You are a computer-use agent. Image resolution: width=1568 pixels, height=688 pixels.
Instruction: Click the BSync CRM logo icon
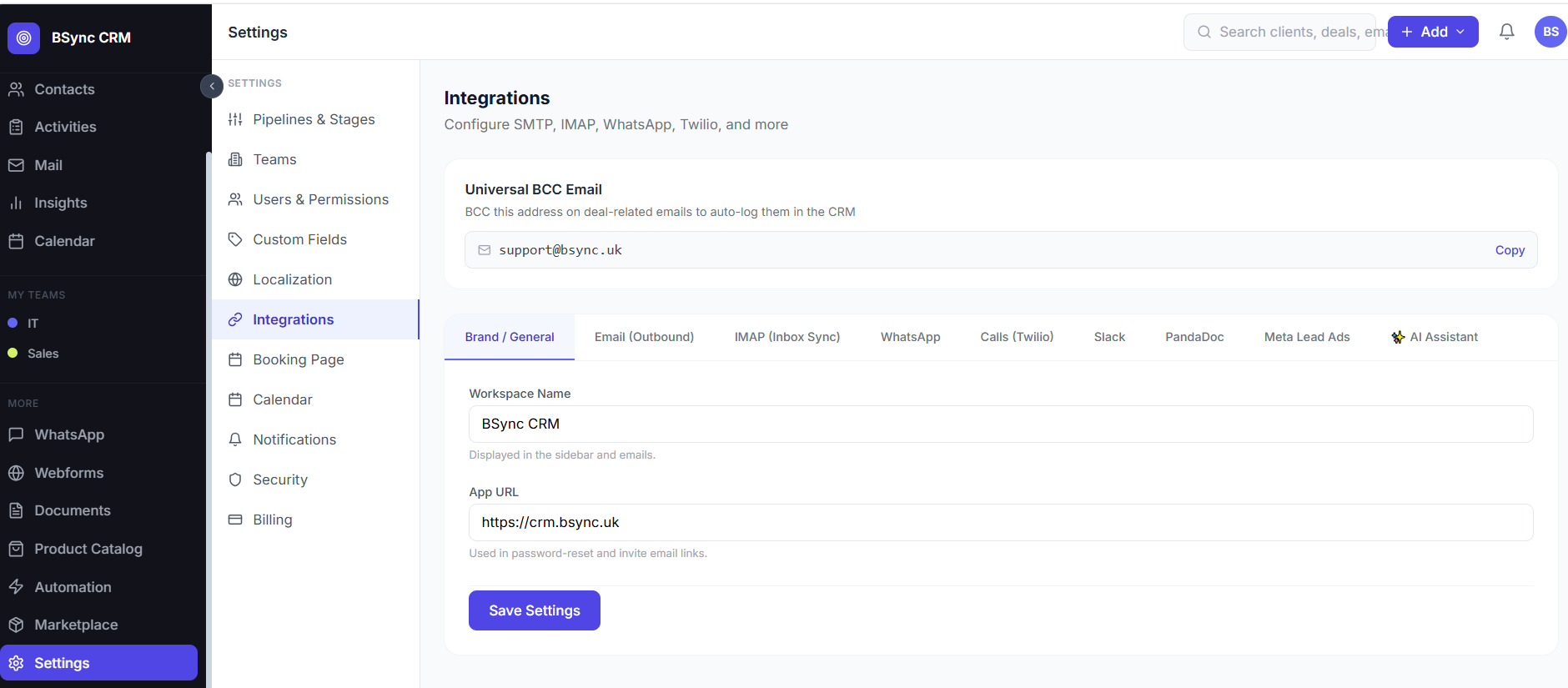click(23, 38)
